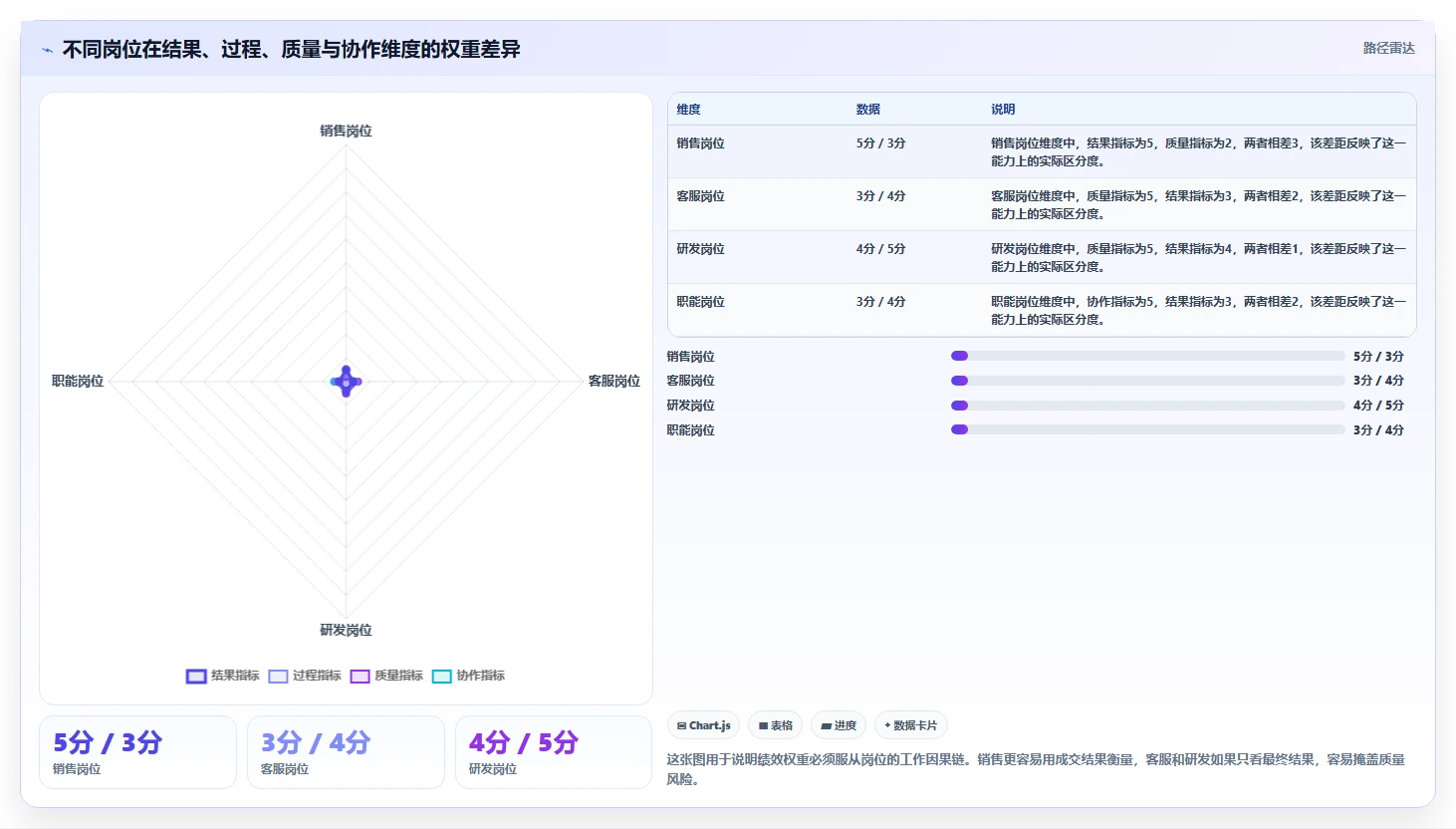Click the 4分 / 5分 table data cell
The height and width of the screenshot is (829, 1456).
[880, 249]
